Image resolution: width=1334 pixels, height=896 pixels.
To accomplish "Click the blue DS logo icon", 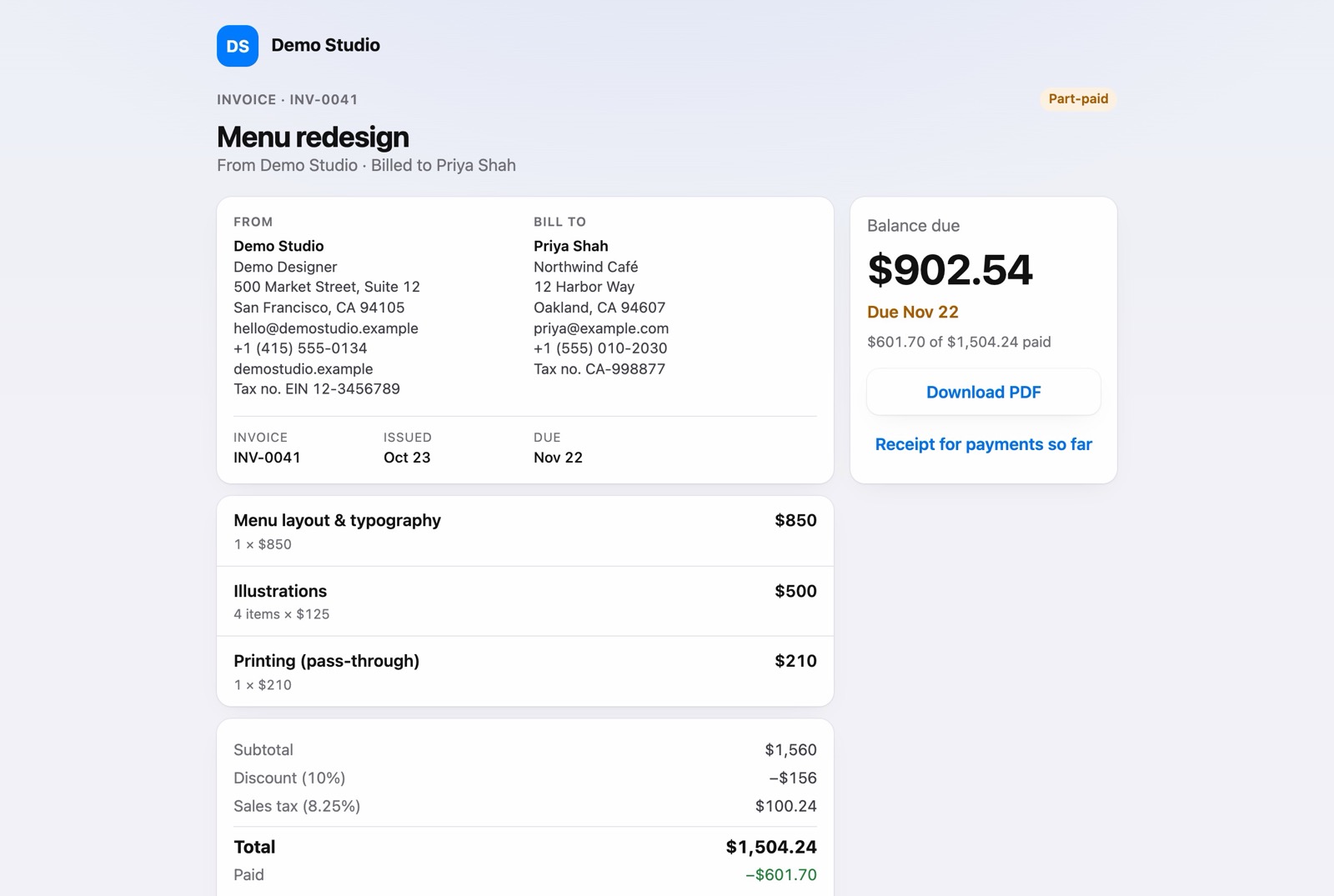I will pos(238,46).
